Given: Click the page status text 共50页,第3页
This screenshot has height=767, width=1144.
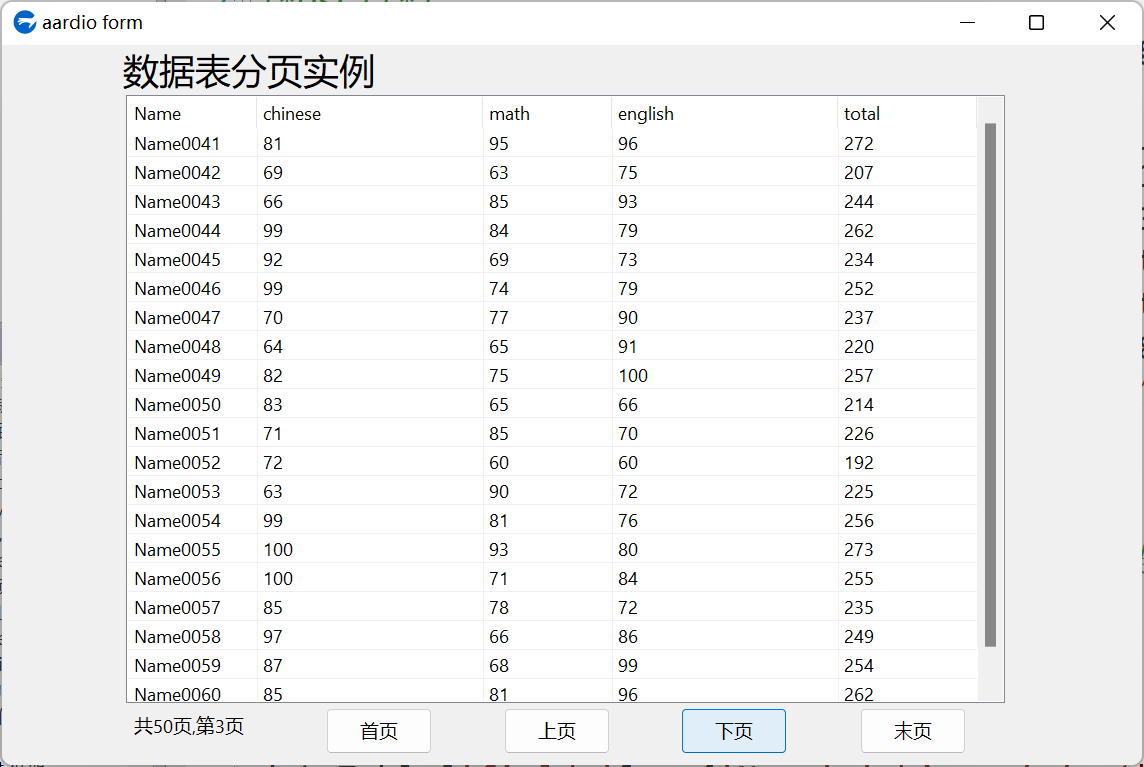Looking at the screenshot, I should point(189,726).
